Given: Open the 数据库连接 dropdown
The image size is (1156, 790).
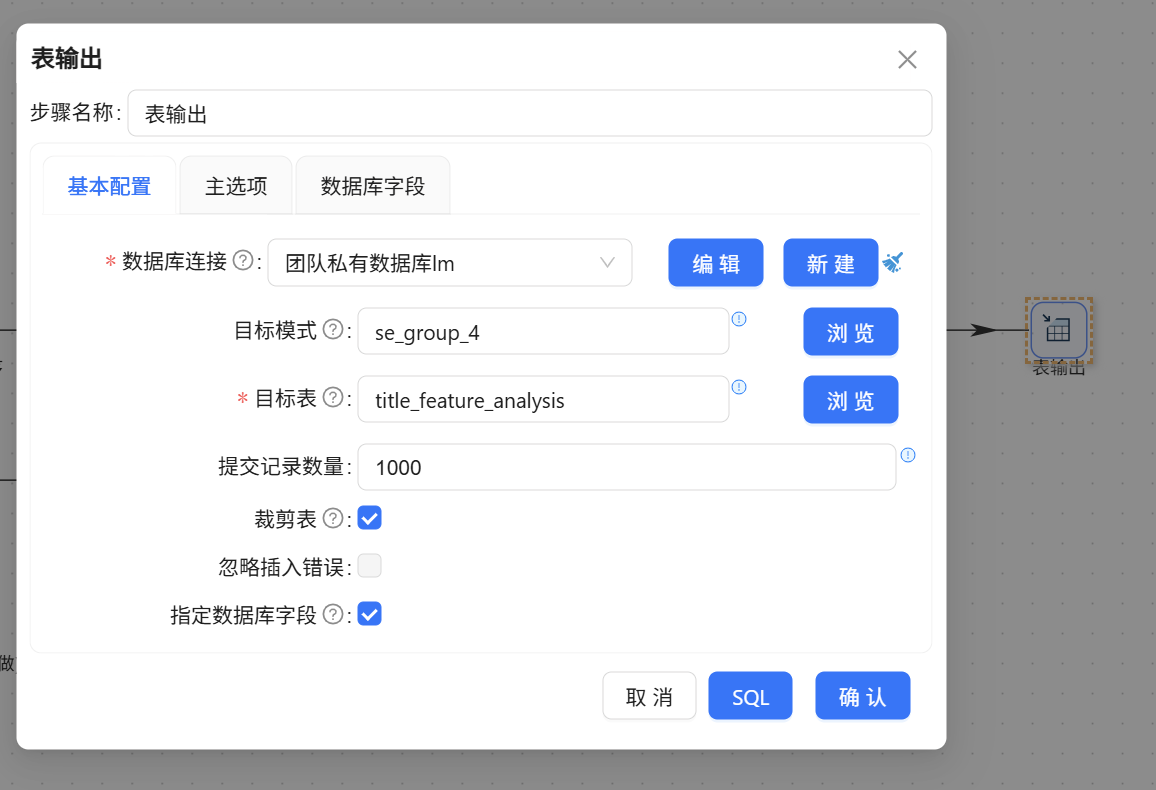Looking at the screenshot, I should pyautogui.click(x=450, y=262).
